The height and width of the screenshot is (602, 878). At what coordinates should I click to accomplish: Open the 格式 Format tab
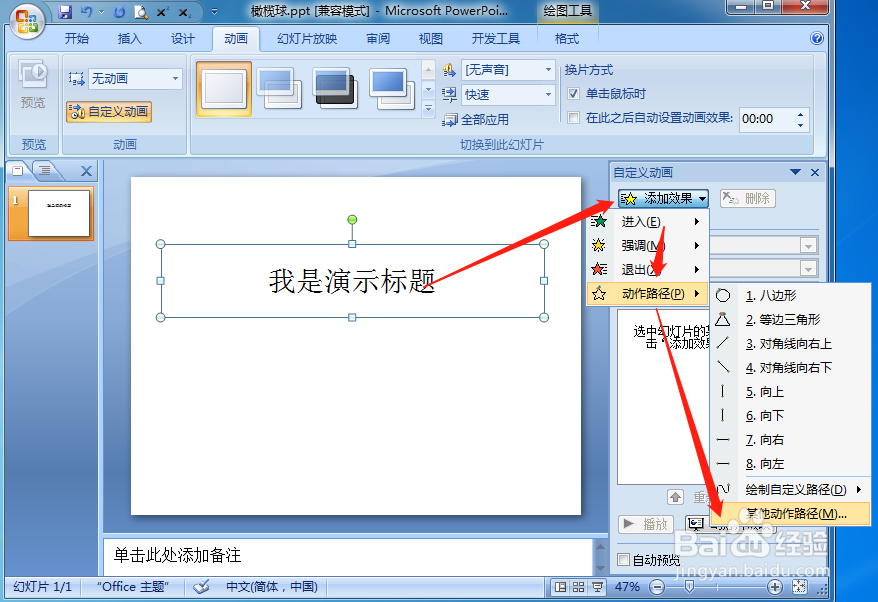[x=567, y=38]
